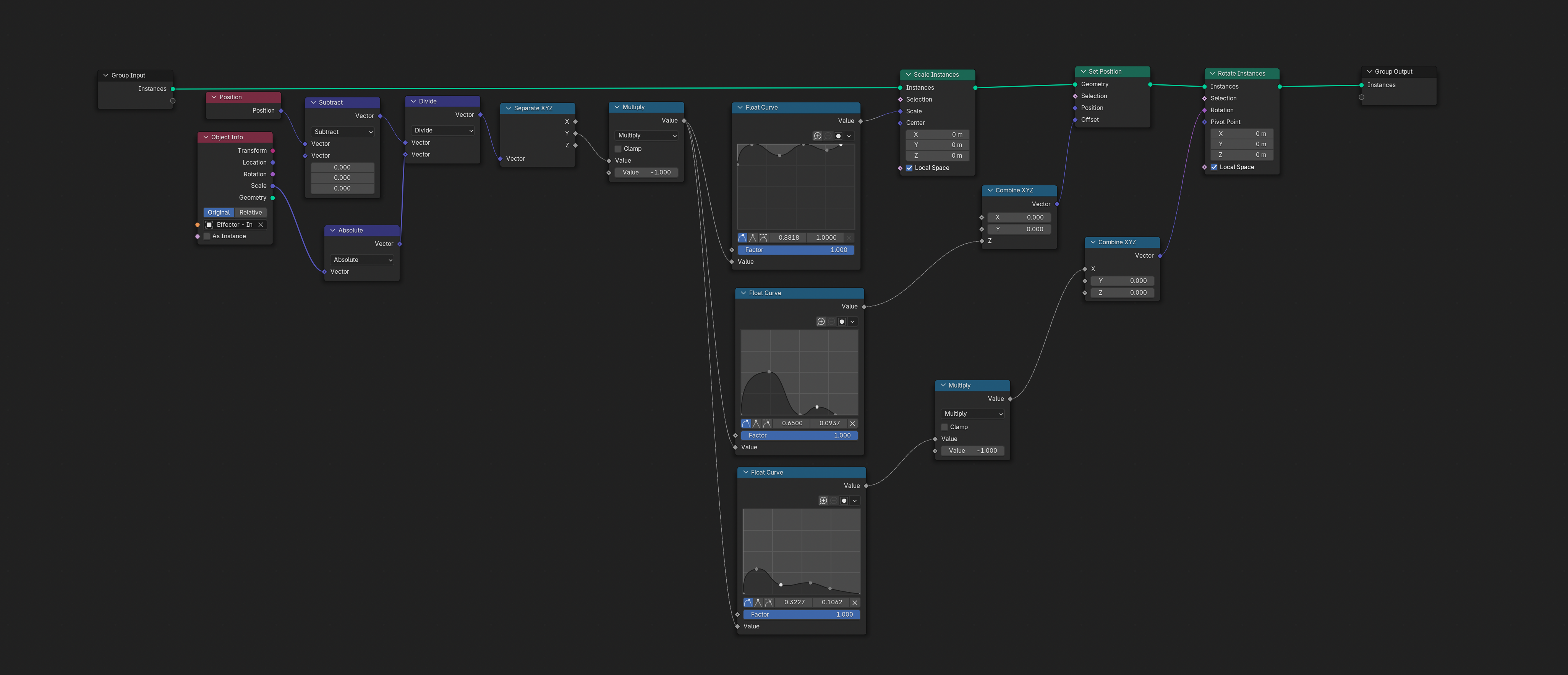Click the Instances output socket on Group Input
This screenshot has height=675, width=1568.
click(173, 89)
